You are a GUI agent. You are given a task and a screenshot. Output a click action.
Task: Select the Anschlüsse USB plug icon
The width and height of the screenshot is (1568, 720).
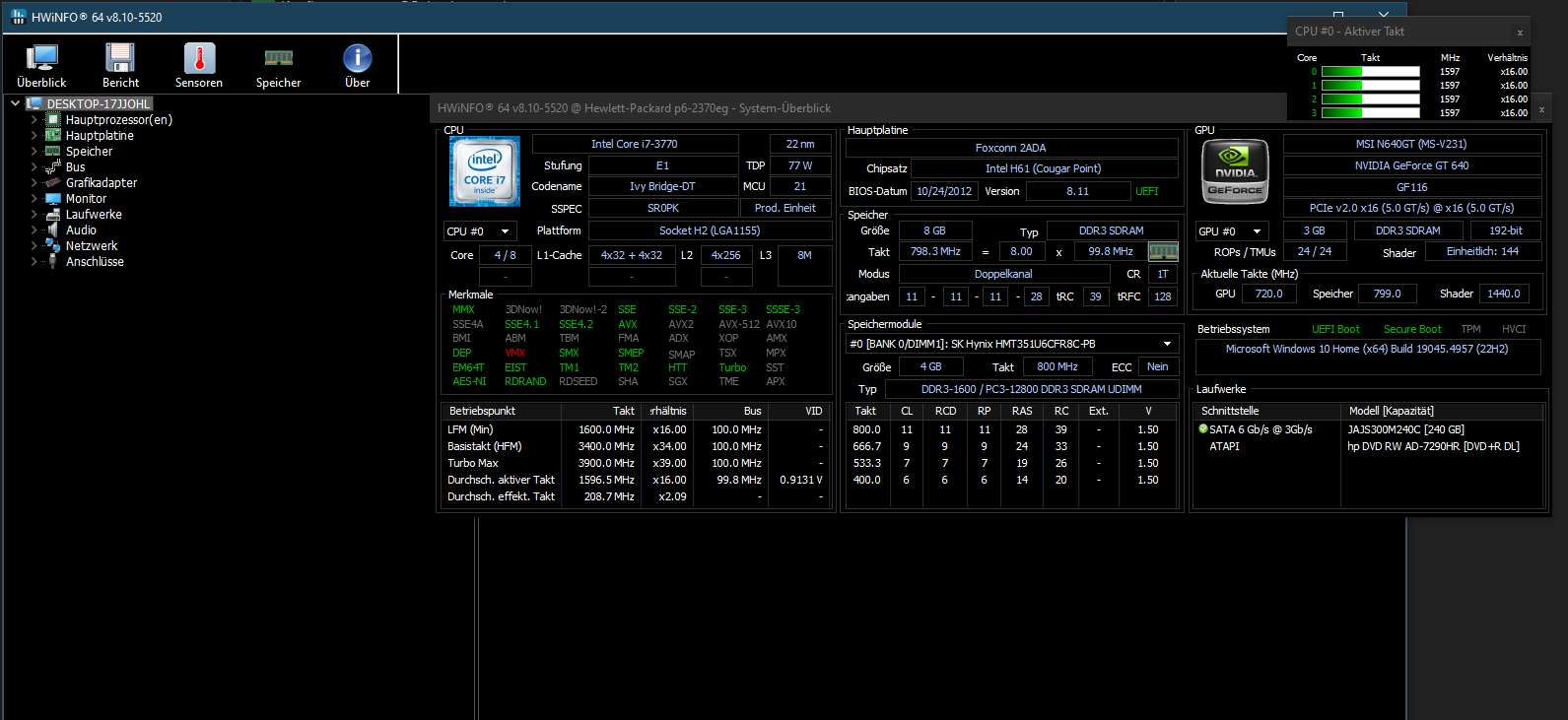53,261
